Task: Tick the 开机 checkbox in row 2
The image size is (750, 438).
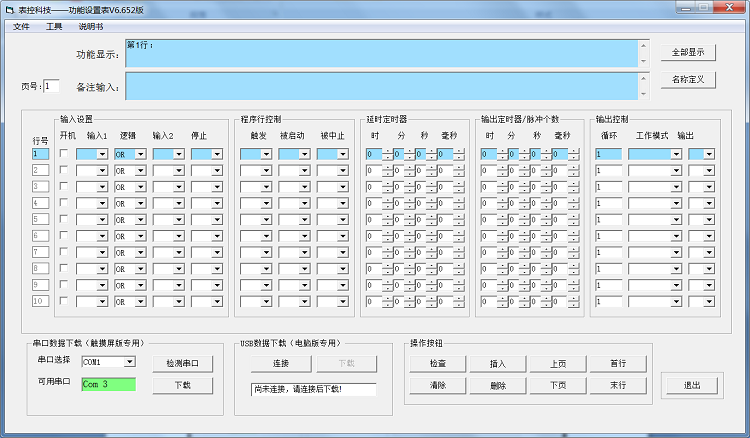Action: 64,170
